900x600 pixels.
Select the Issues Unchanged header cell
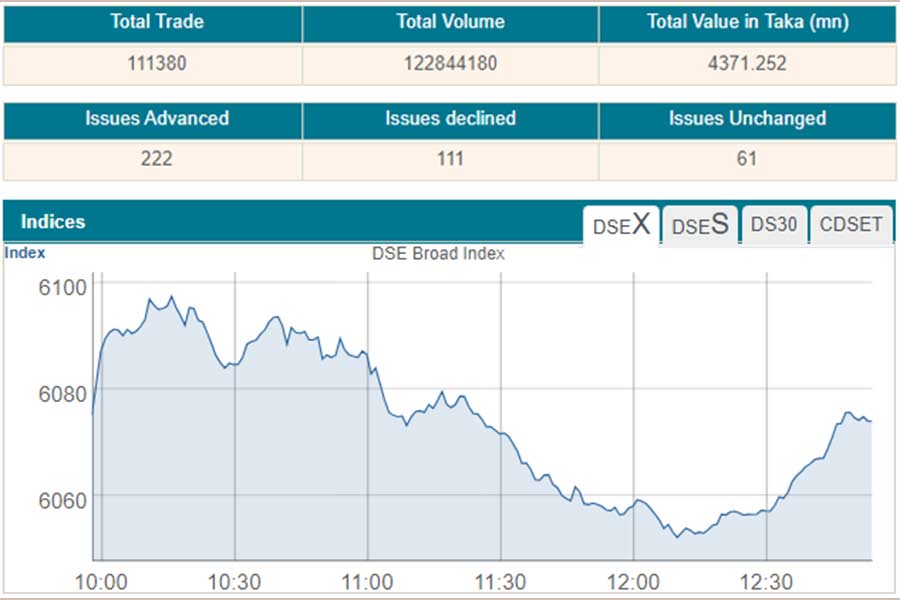pyautogui.click(x=746, y=118)
